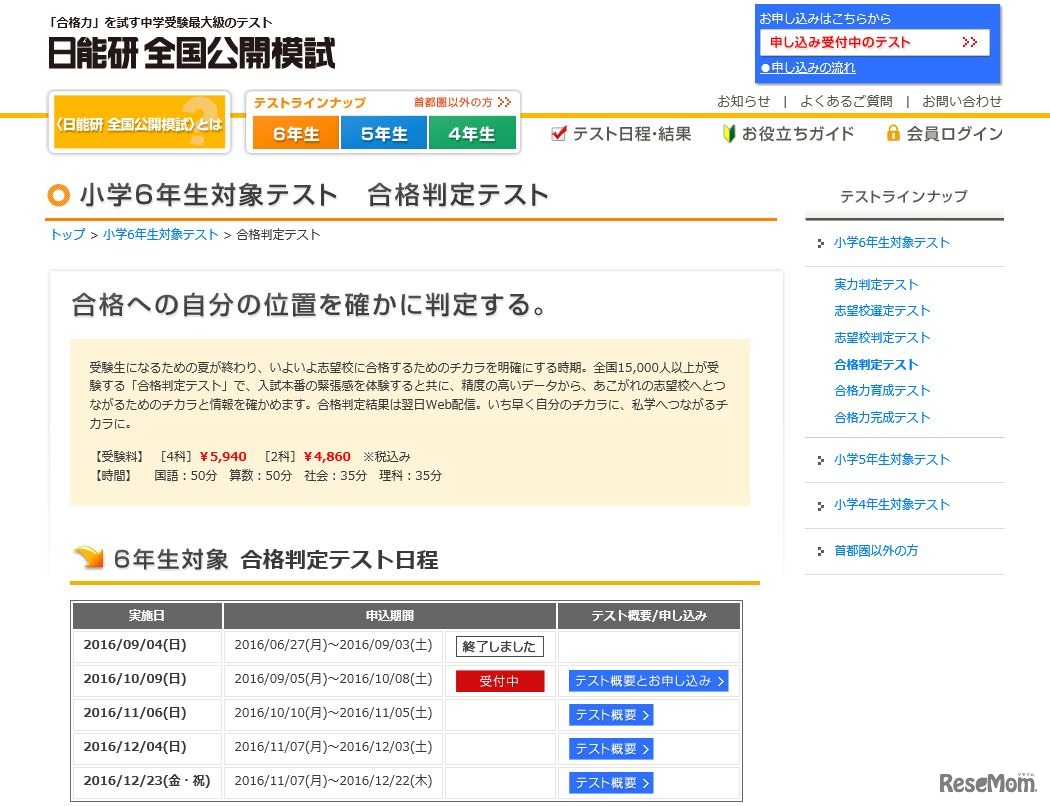Screen dimensions: 1050x806
Task: Select the green 4年生 tab
Action: click(x=472, y=133)
